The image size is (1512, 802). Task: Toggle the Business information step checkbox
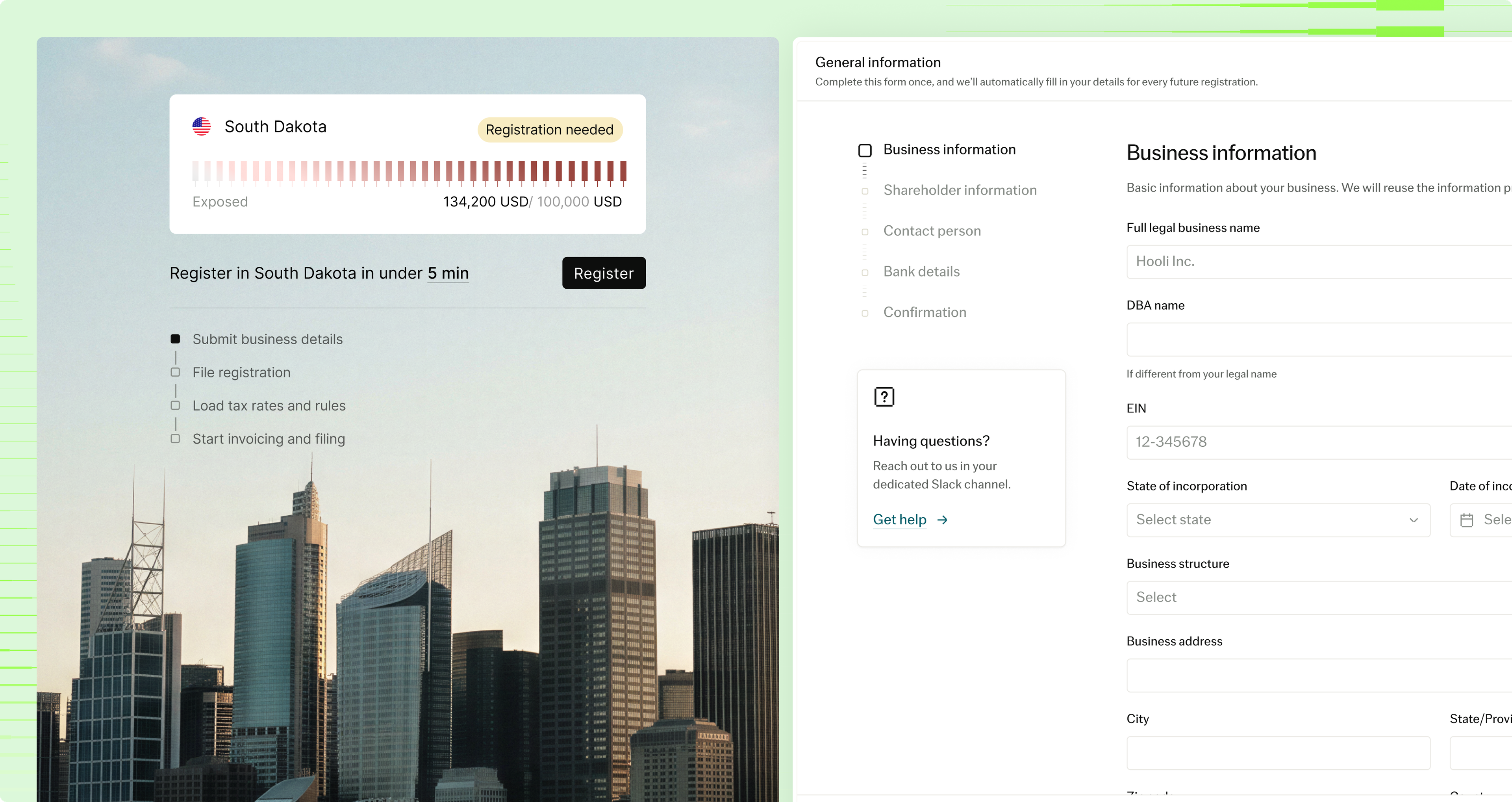(865, 150)
